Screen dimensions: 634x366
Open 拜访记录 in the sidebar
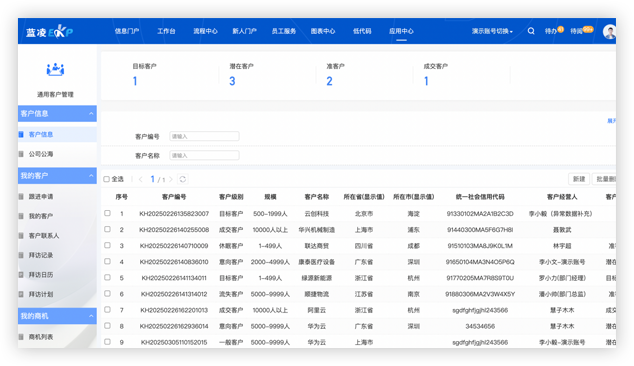[x=41, y=255]
